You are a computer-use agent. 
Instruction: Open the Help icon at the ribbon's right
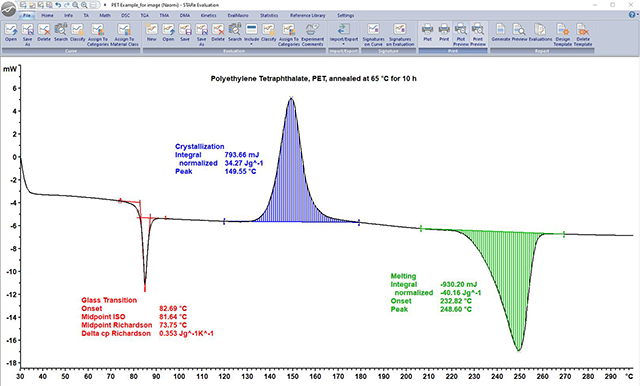click(632, 15)
